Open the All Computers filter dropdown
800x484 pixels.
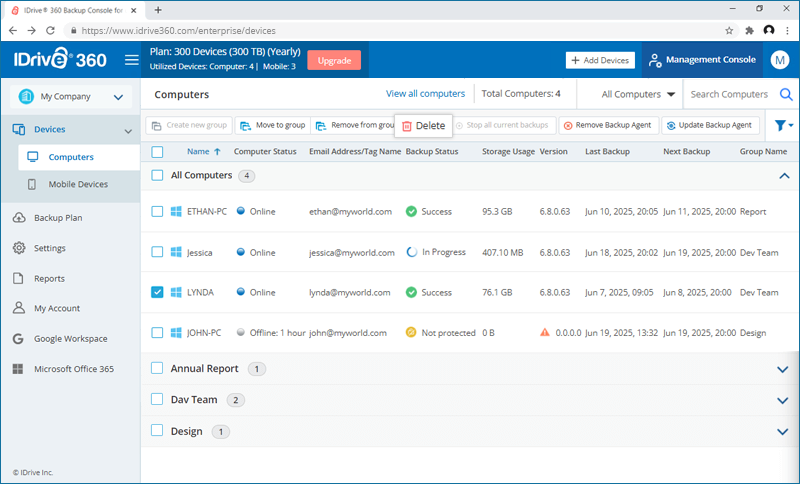coord(638,95)
